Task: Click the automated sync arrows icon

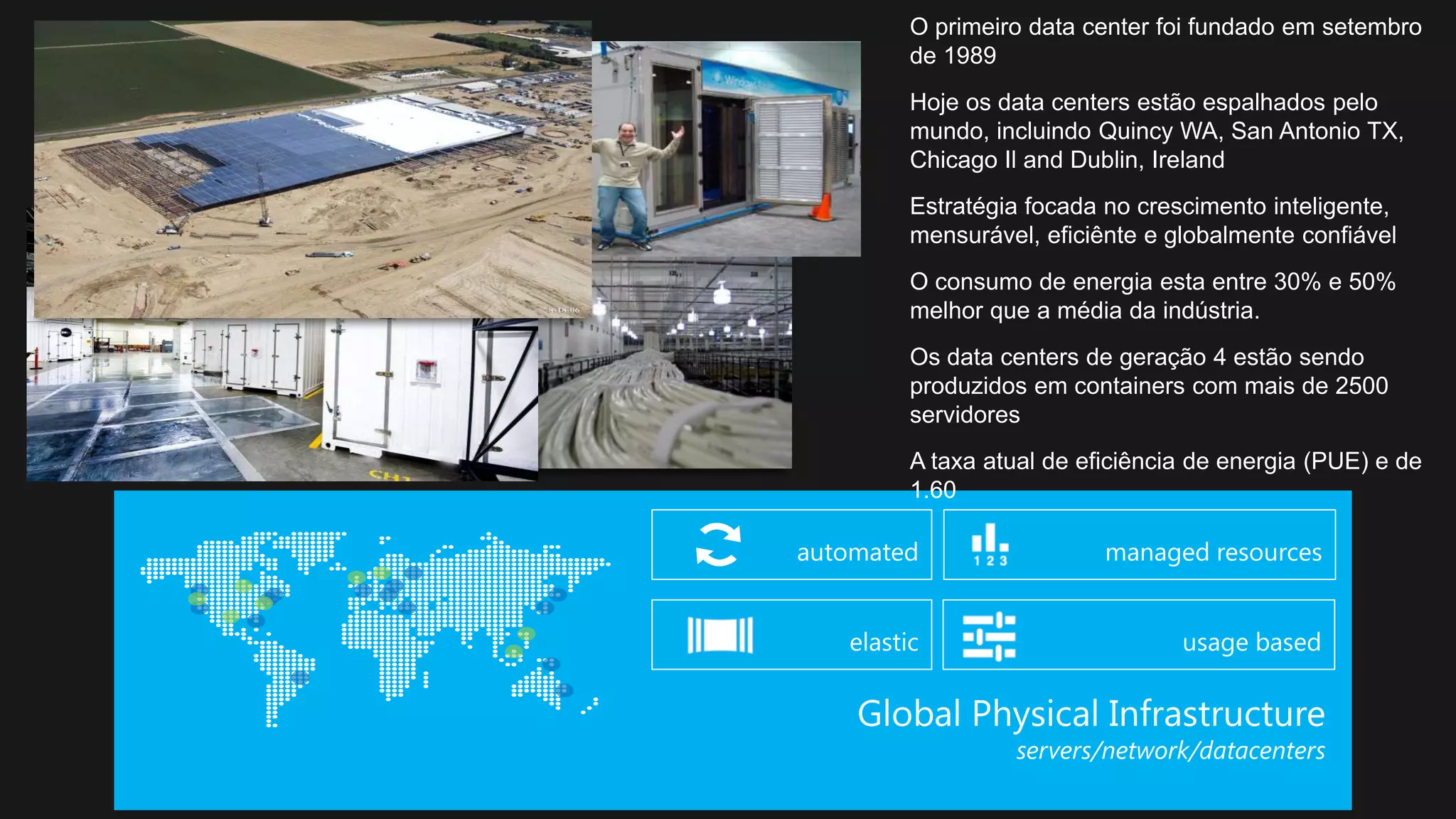Action: (x=718, y=545)
